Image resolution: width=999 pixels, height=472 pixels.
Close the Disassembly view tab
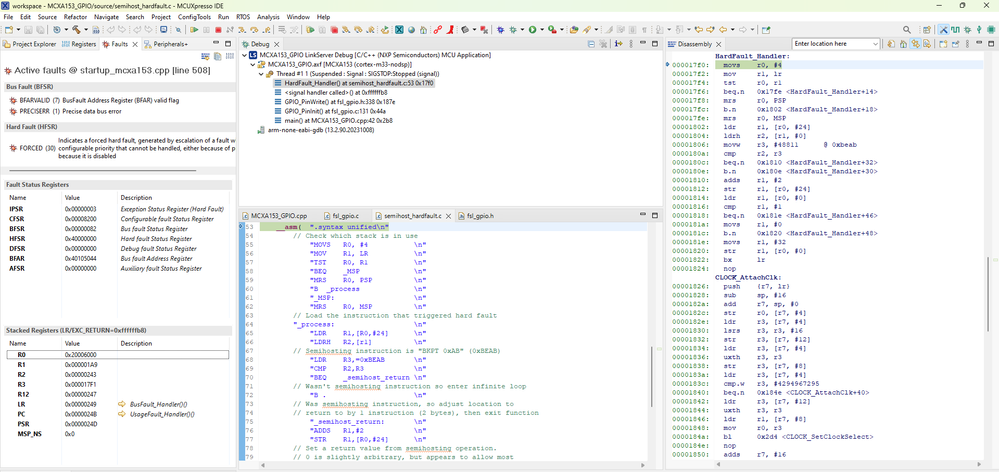719,44
